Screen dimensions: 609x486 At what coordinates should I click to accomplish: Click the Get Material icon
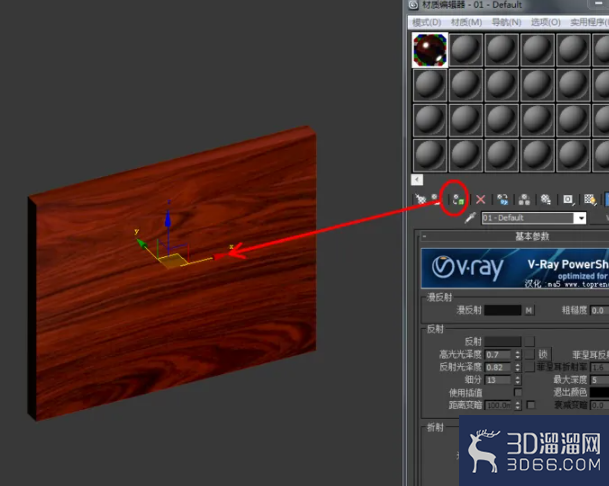point(421,199)
